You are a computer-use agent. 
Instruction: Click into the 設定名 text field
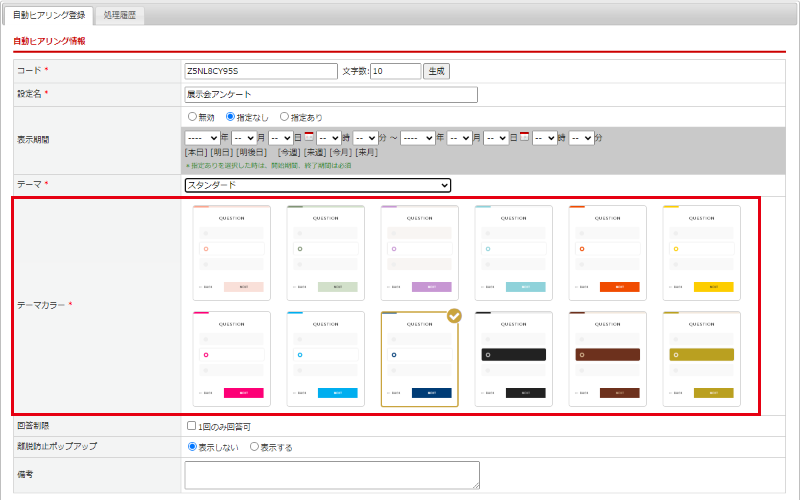pos(331,95)
